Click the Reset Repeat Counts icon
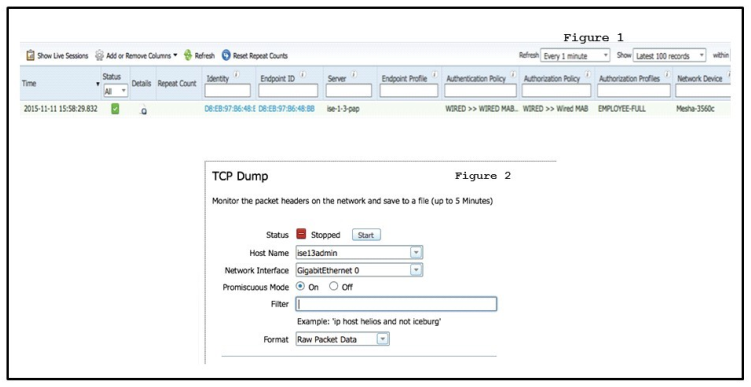This screenshot has width=751, height=387. [226, 56]
